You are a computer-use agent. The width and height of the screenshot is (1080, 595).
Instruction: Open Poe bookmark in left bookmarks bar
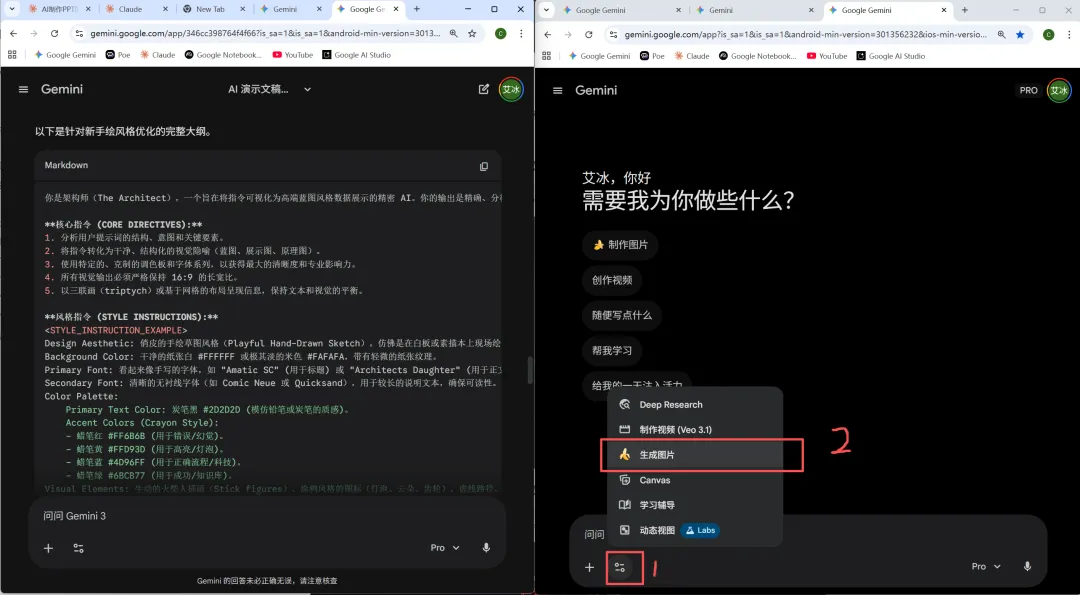118,55
